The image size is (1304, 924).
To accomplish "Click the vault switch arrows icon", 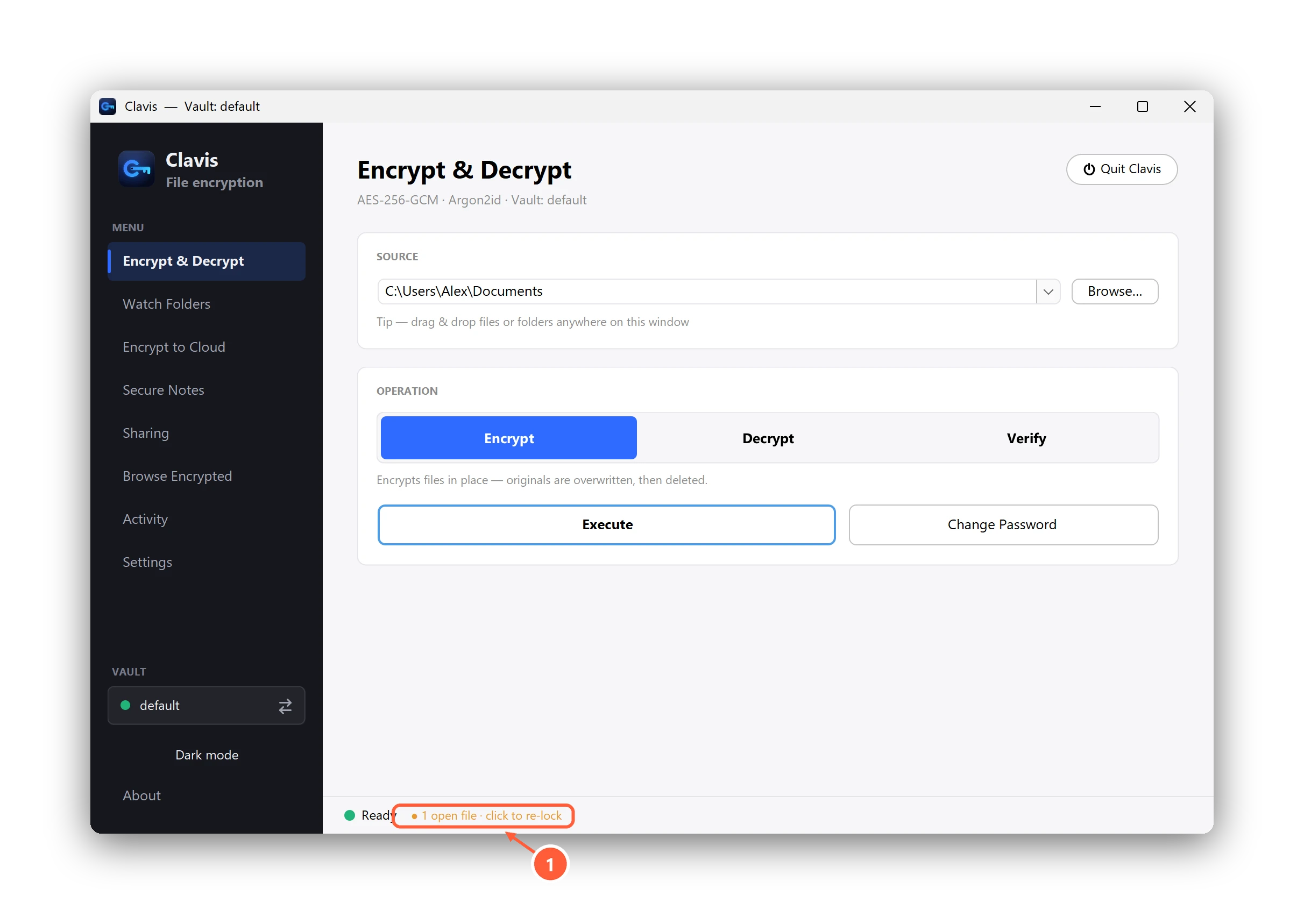I will point(285,706).
